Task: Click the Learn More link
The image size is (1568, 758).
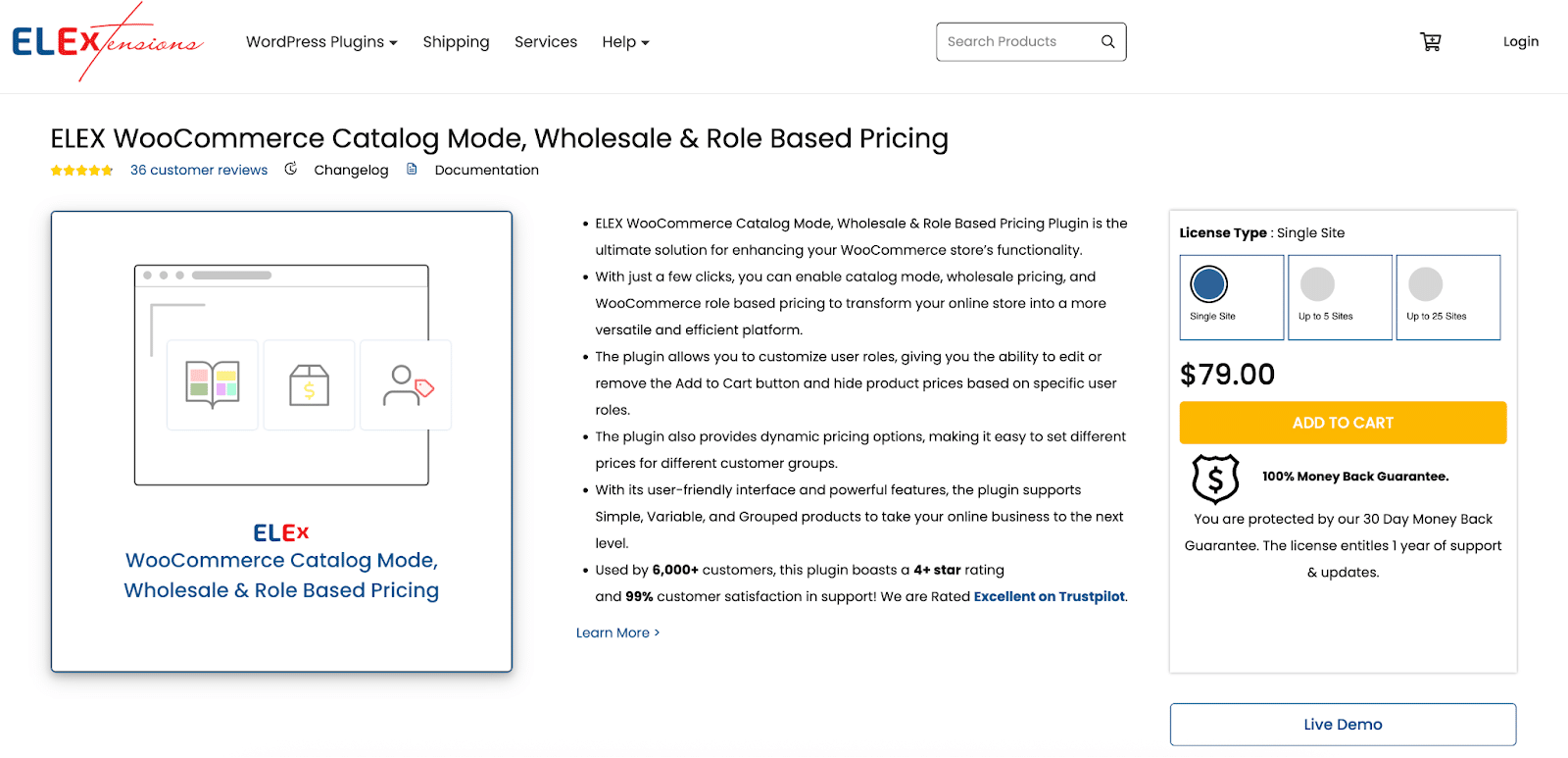Action: 617,632
